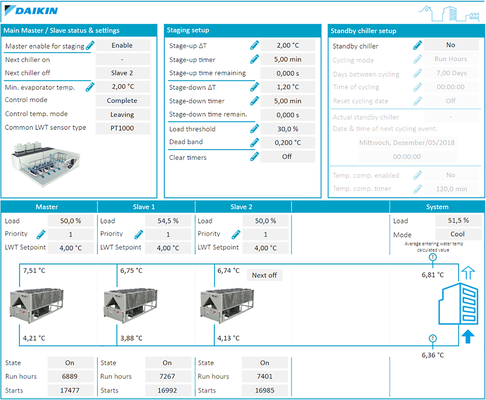Click the leaving water temperature sensor marker

[x=432, y=338]
